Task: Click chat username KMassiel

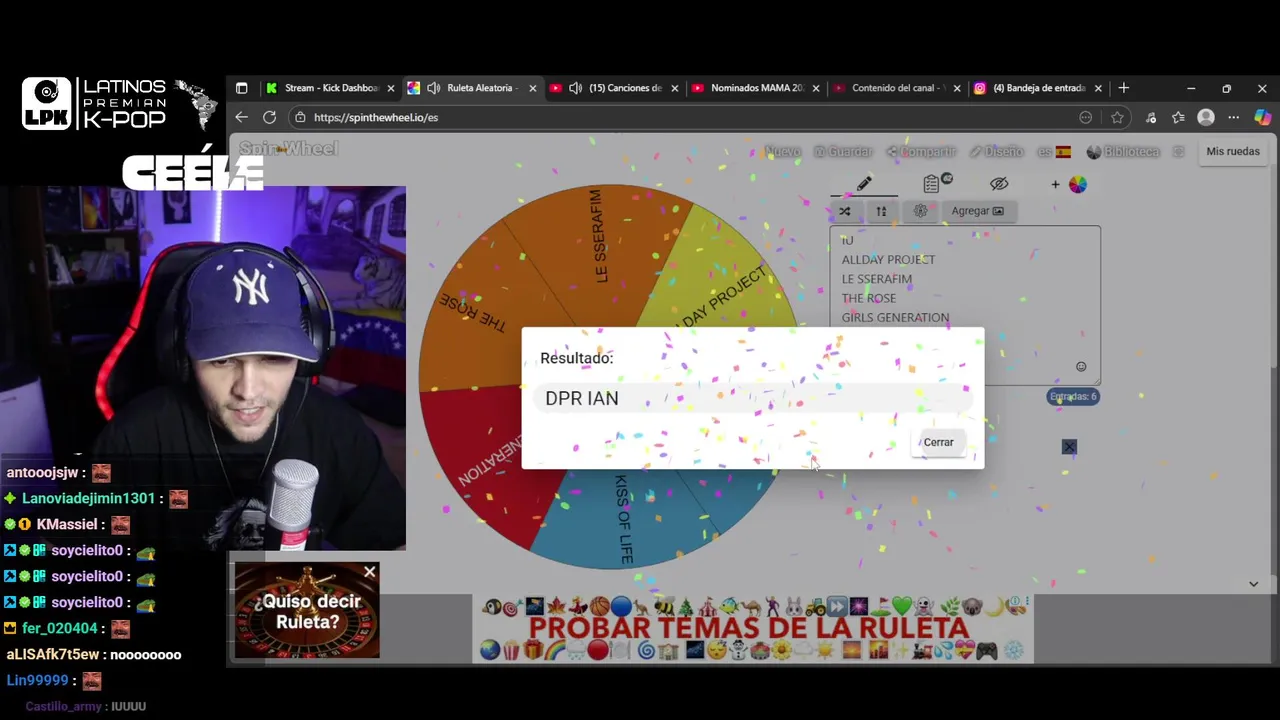Action: tap(67, 524)
